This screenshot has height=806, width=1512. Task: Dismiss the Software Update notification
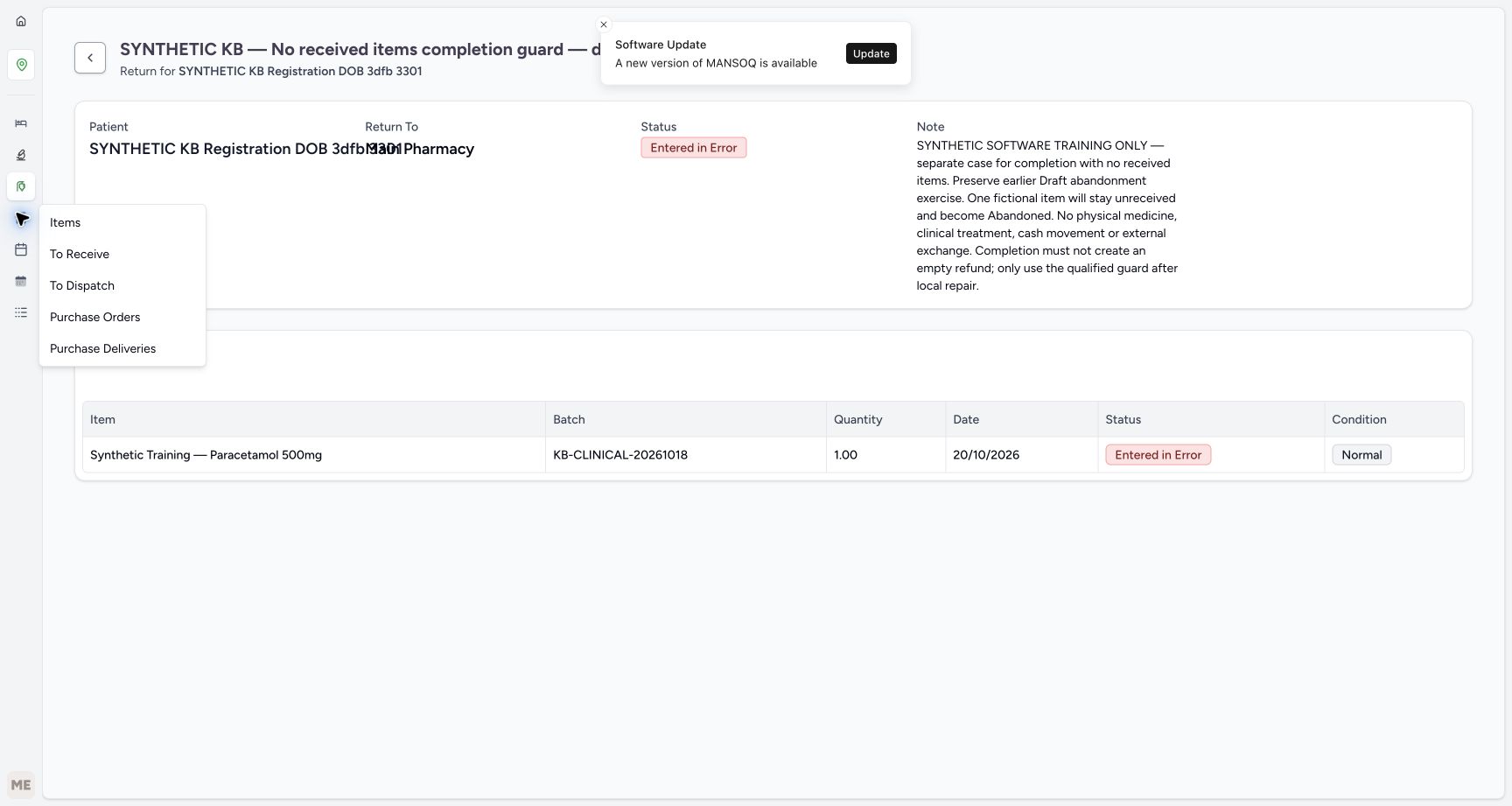[x=604, y=25]
